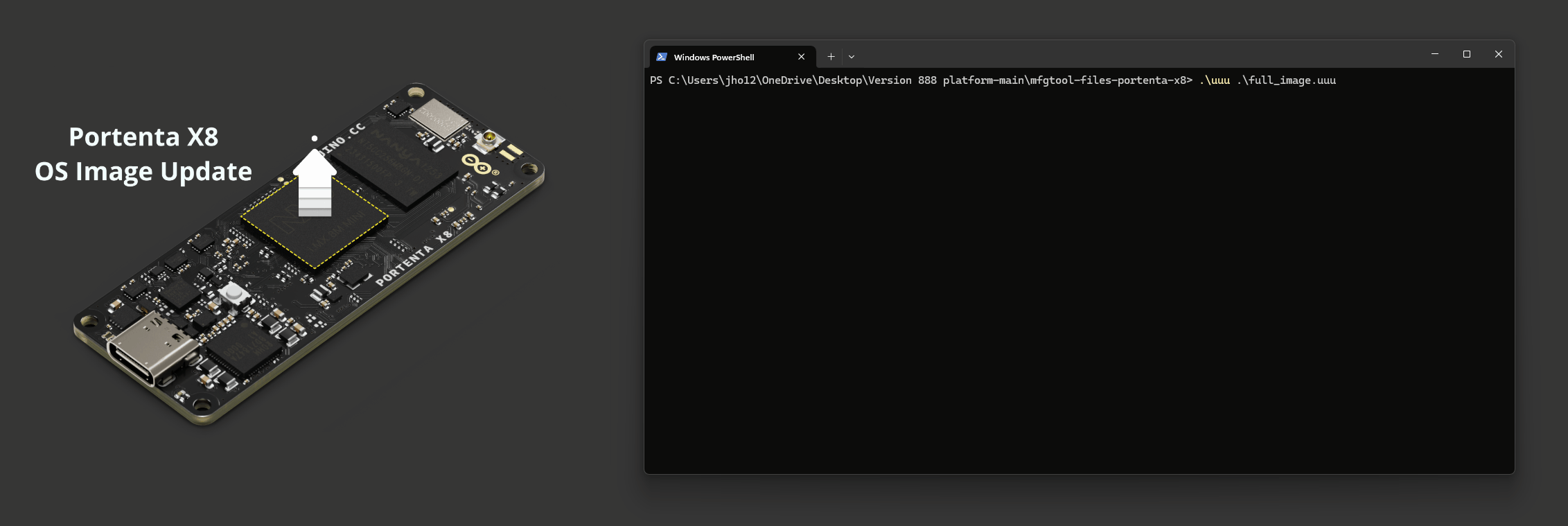Click the Arduino infinity logo on board

point(477,165)
